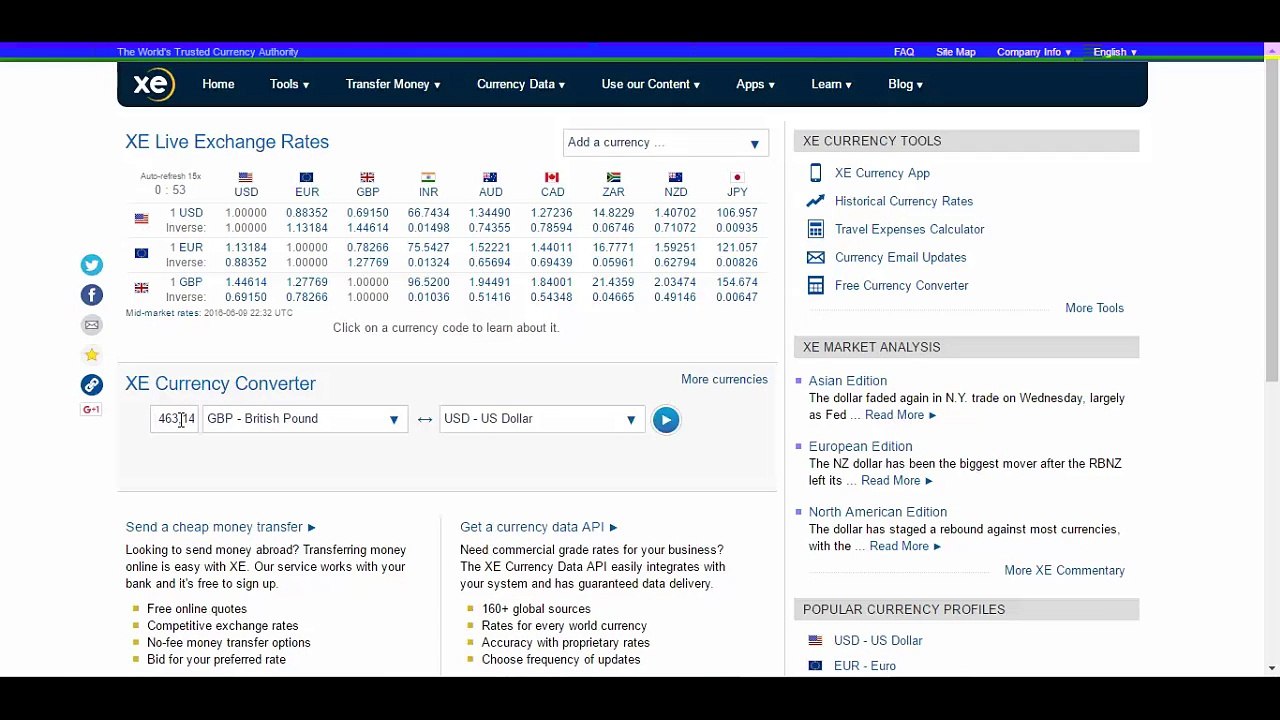Open the North American Edition analysis
This screenshot has width=1280, height=720.
coord(877,512)
